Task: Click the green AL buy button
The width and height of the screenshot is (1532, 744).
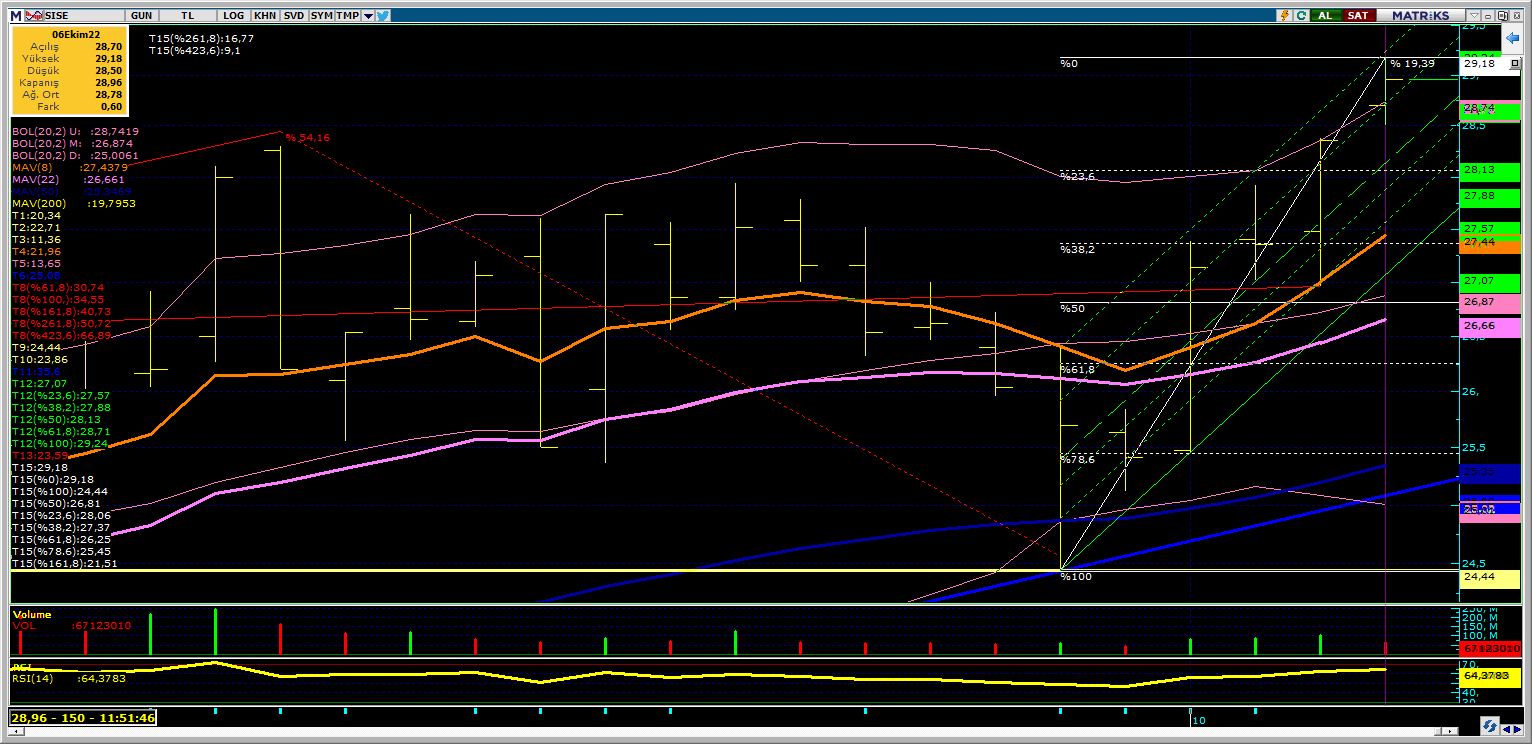Action: [1325, 16]
